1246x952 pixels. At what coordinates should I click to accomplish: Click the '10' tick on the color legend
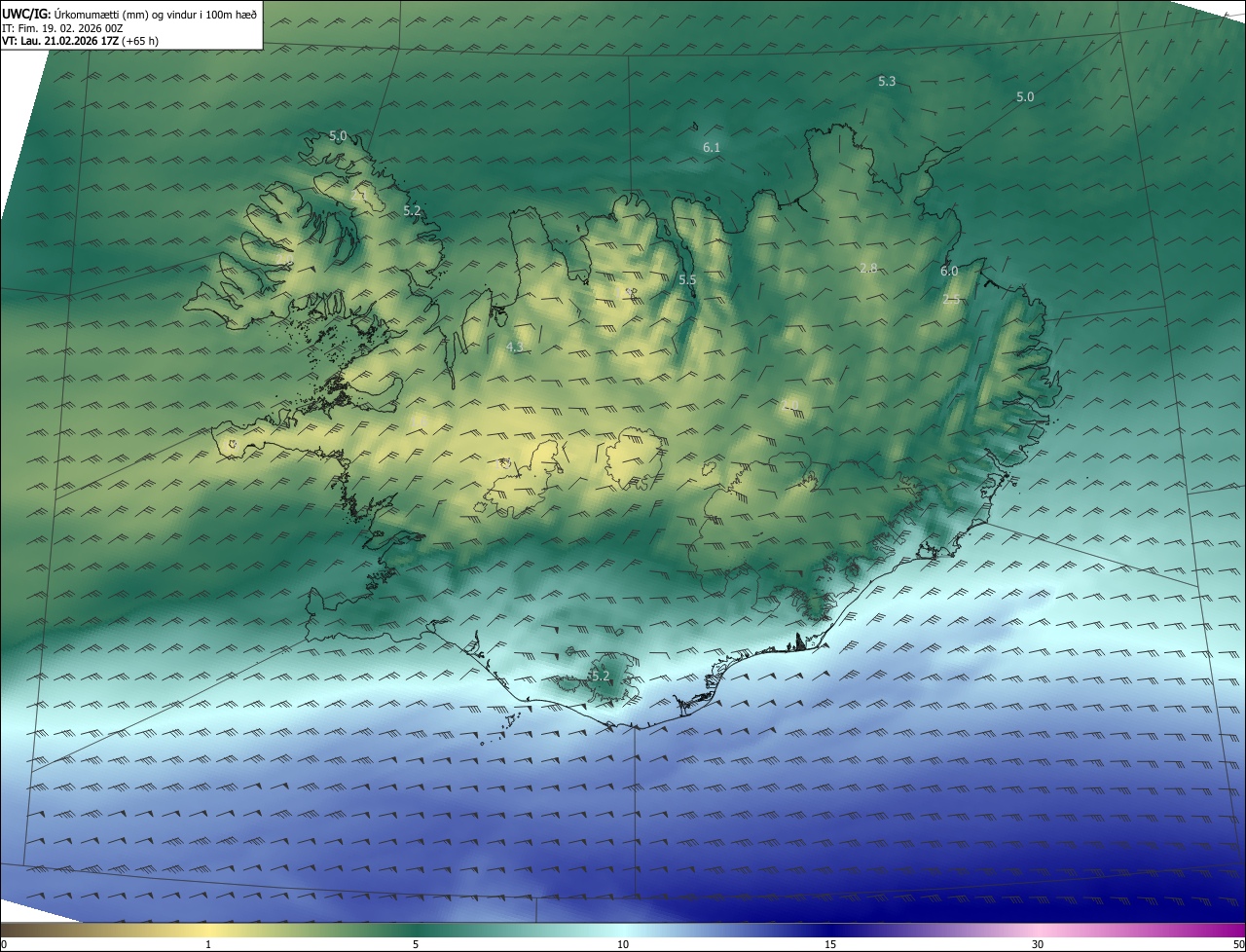(x=623, y=944)
